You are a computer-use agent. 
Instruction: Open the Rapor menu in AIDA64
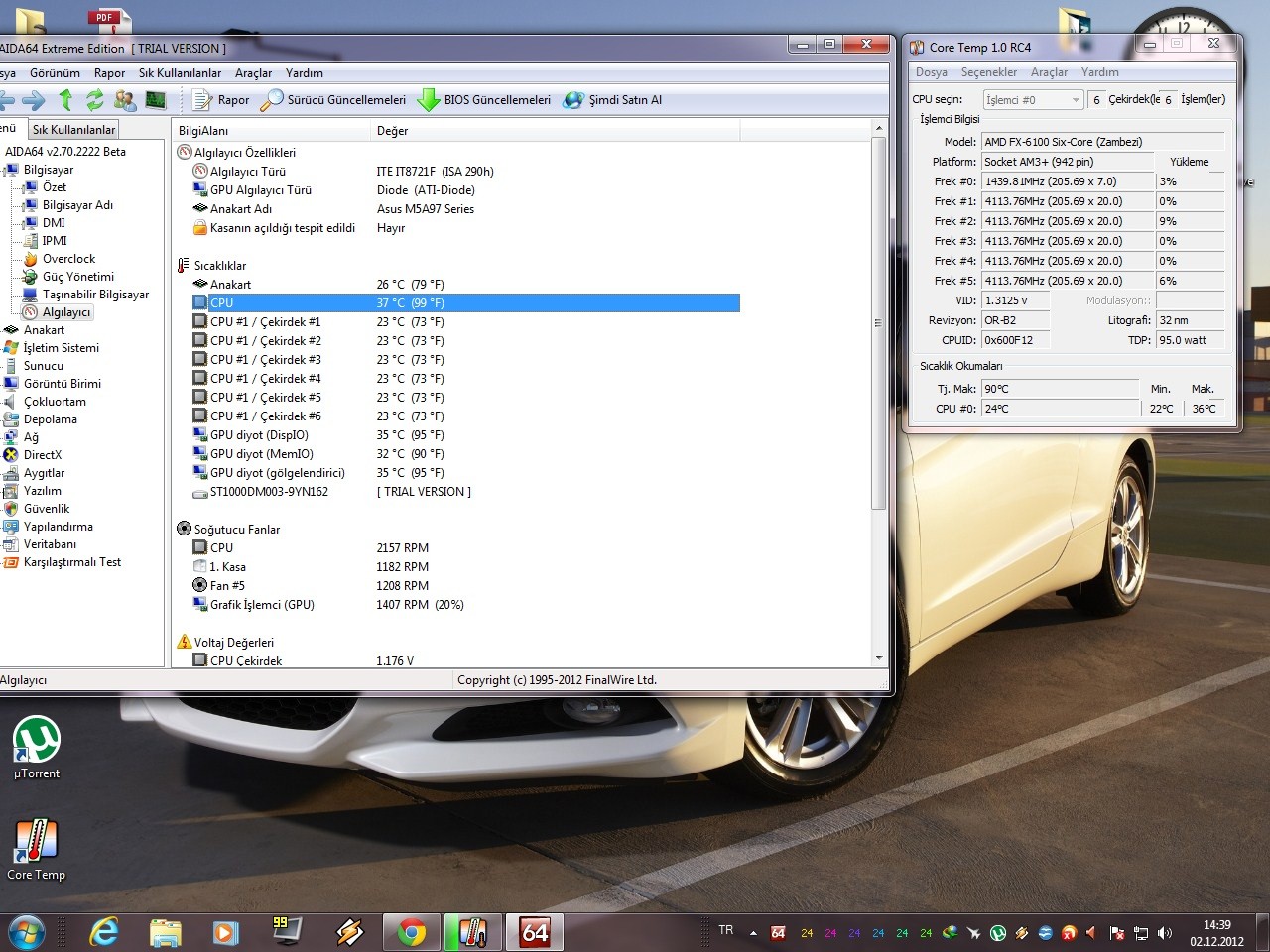109,73
